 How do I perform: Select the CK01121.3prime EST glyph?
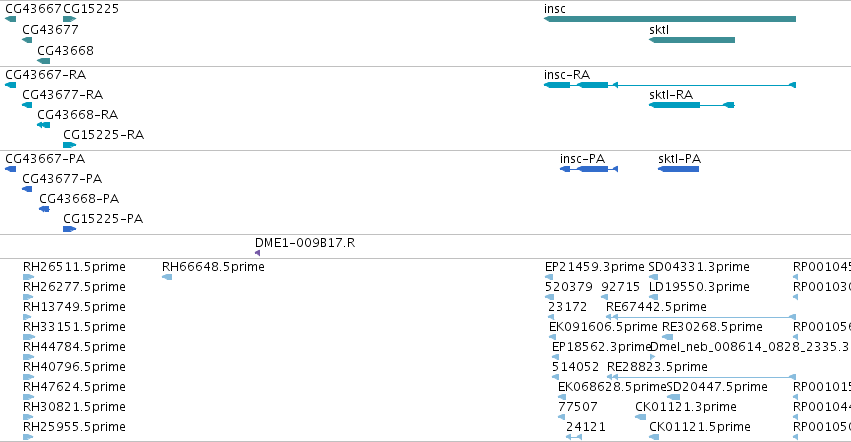coord(640,417)
